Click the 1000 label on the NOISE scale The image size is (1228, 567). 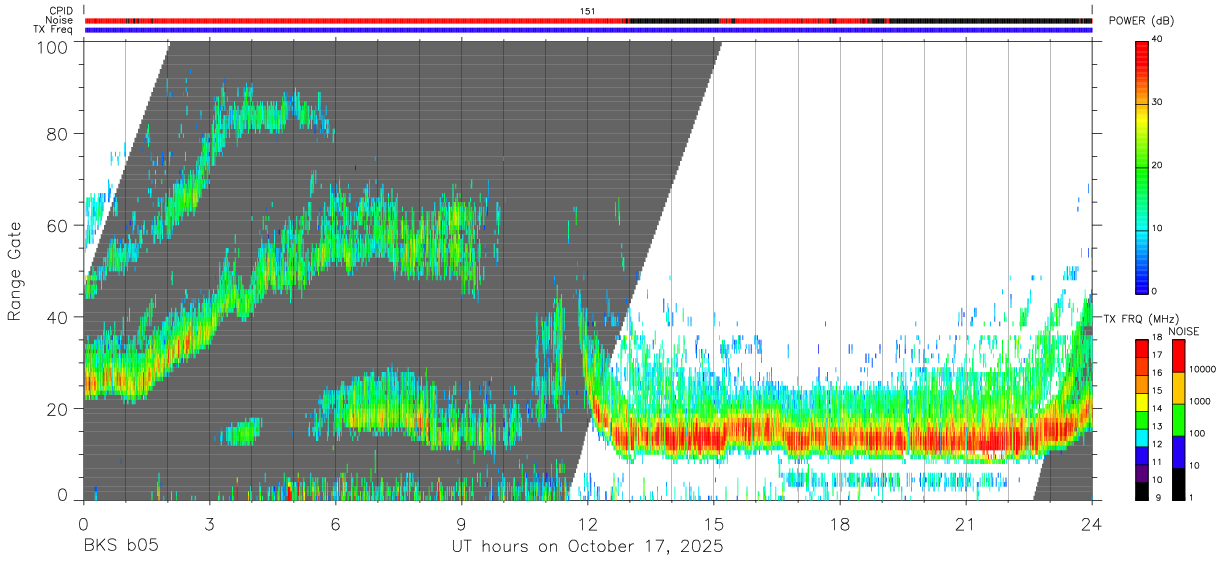click(1200, 401)
